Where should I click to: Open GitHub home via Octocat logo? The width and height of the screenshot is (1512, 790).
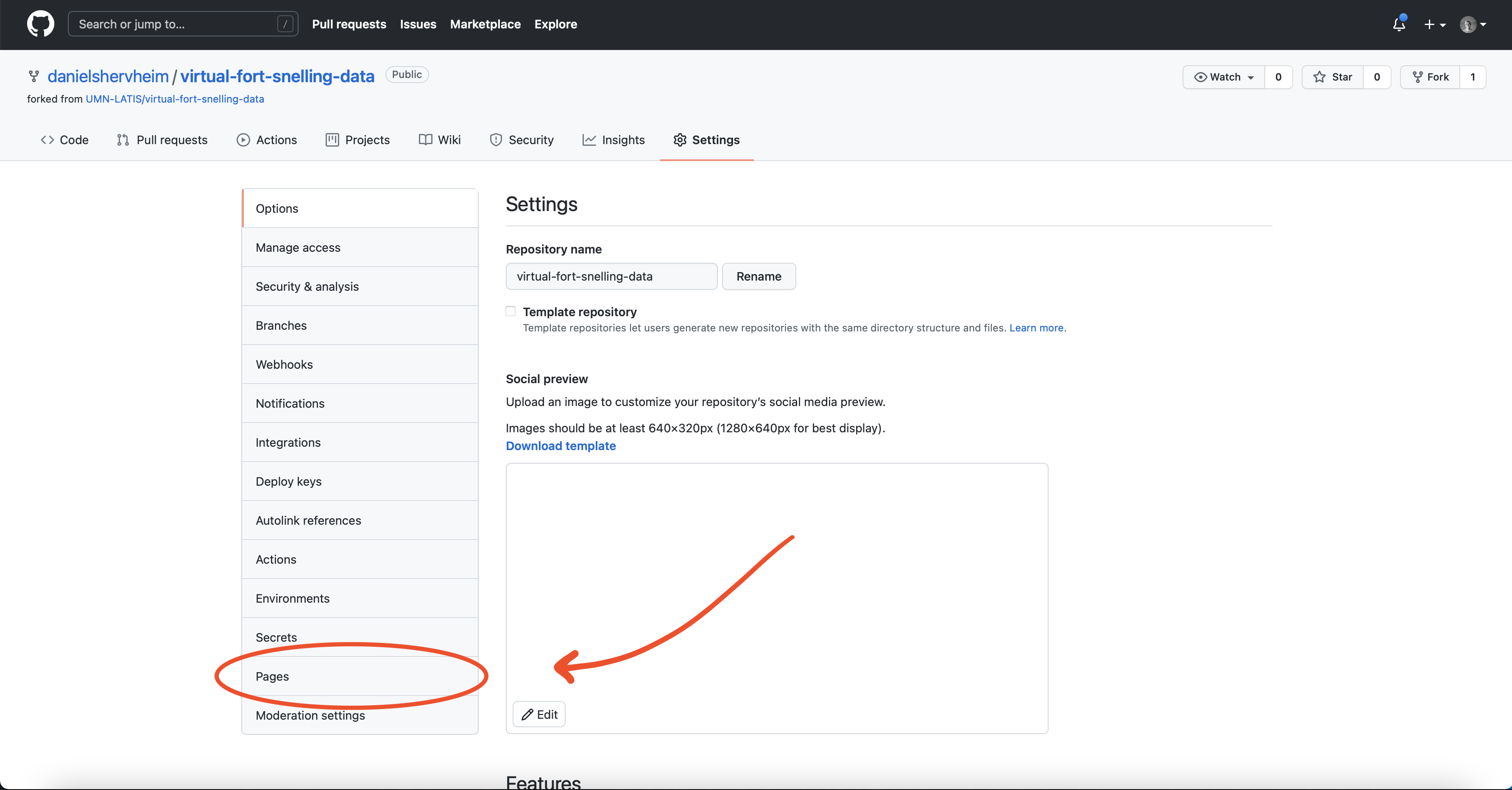41,24
